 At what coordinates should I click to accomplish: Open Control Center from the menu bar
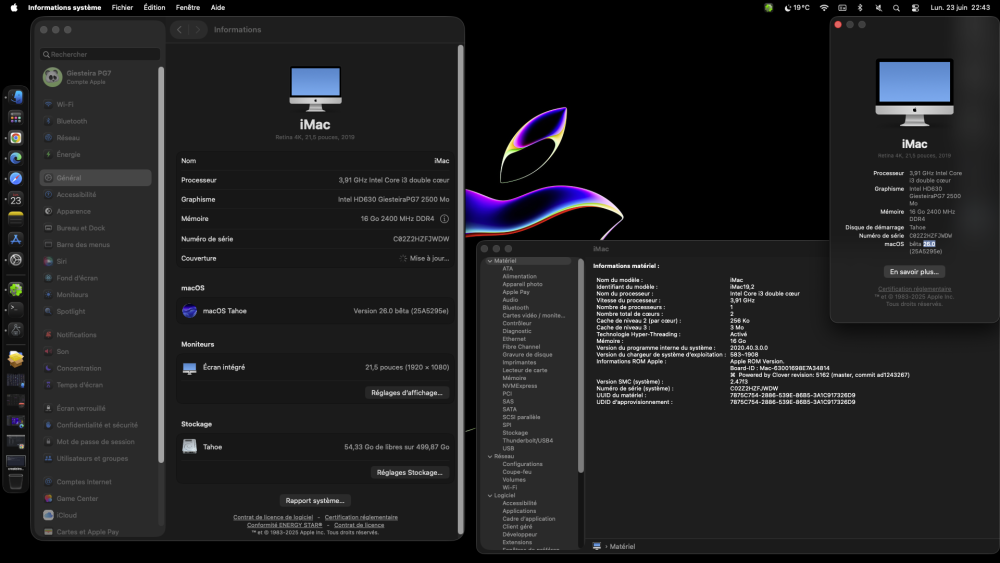tap(915, 8)
